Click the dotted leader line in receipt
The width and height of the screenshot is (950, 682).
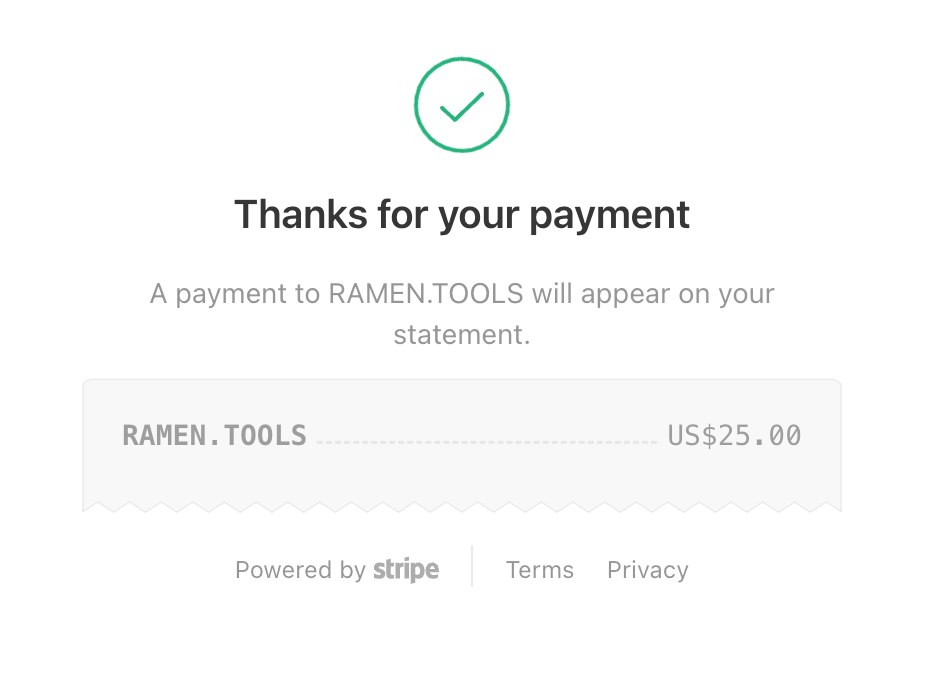[x=487, y=441]
